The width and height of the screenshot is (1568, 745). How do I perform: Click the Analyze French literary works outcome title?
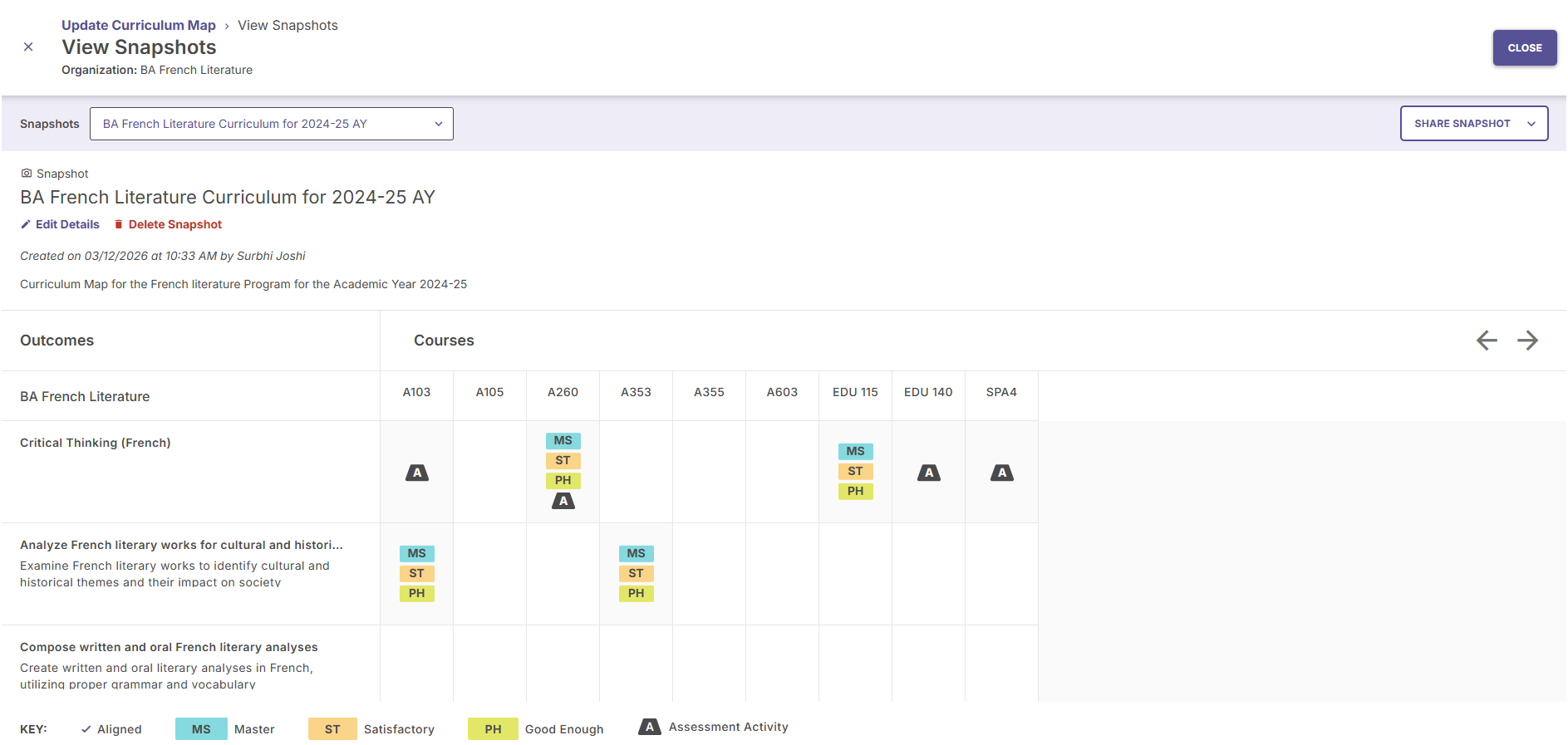pos(181,546)
